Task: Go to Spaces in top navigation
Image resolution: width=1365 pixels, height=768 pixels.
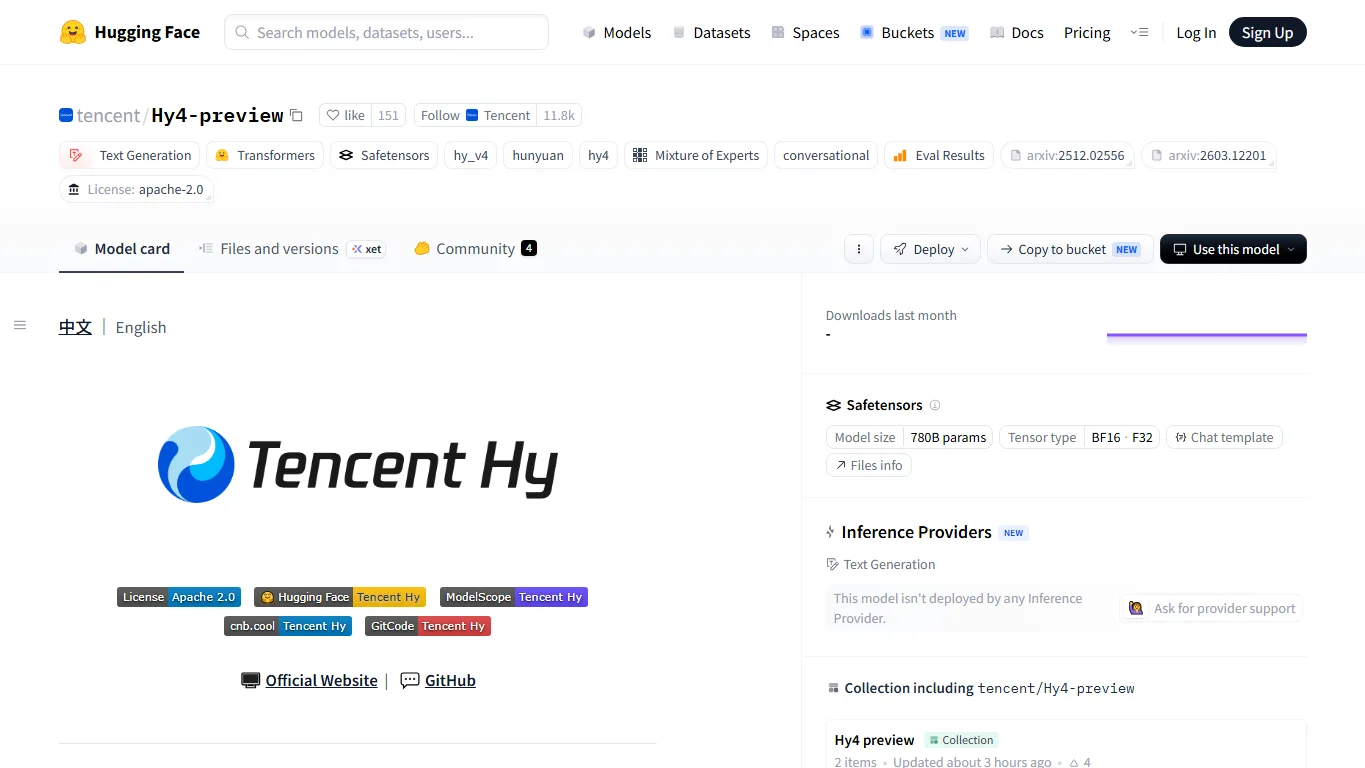Action: point(805,32)
